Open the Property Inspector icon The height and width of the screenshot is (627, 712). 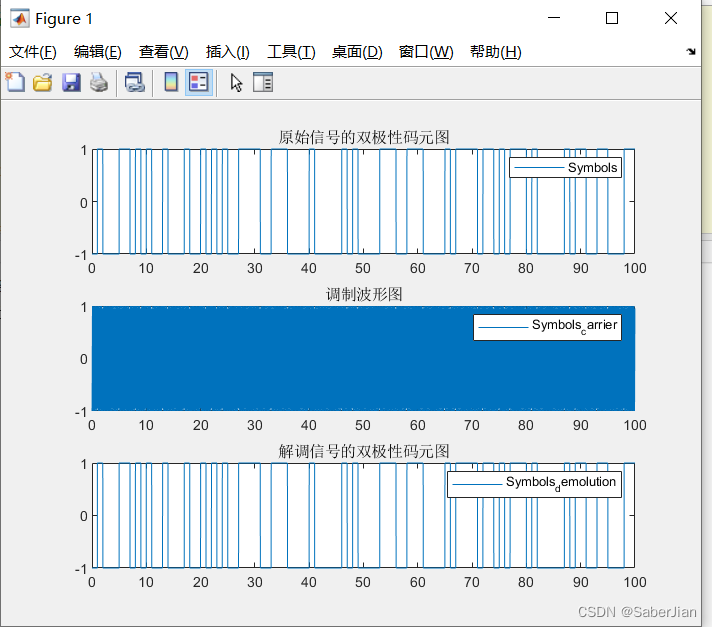coord(263,83)
